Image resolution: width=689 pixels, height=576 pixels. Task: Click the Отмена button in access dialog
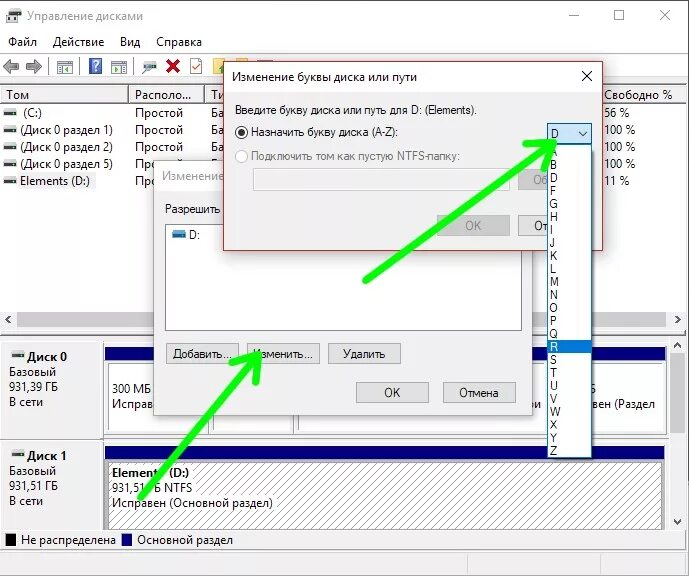click(x=479, y=392)
